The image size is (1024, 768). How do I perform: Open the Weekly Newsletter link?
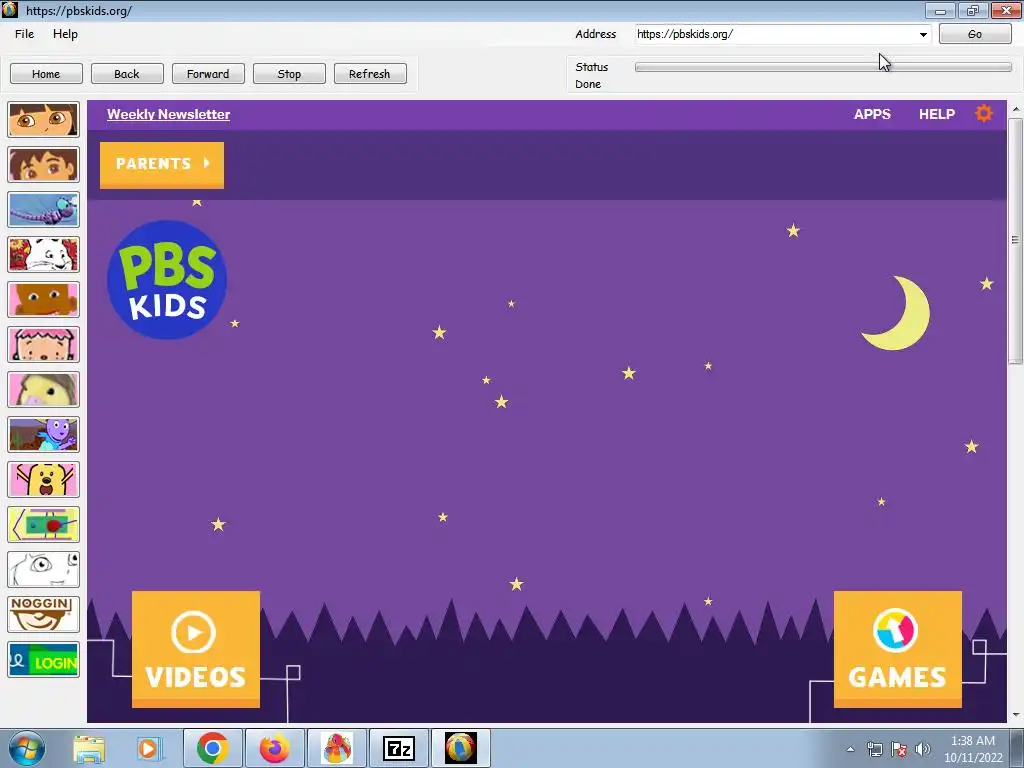[168, 114]
